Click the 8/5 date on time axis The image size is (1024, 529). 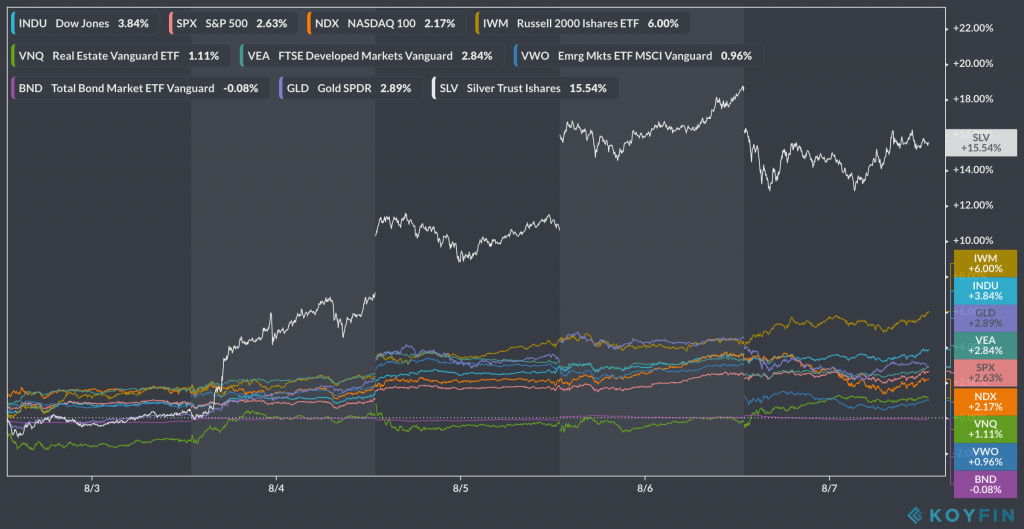(x=461, y=489)
